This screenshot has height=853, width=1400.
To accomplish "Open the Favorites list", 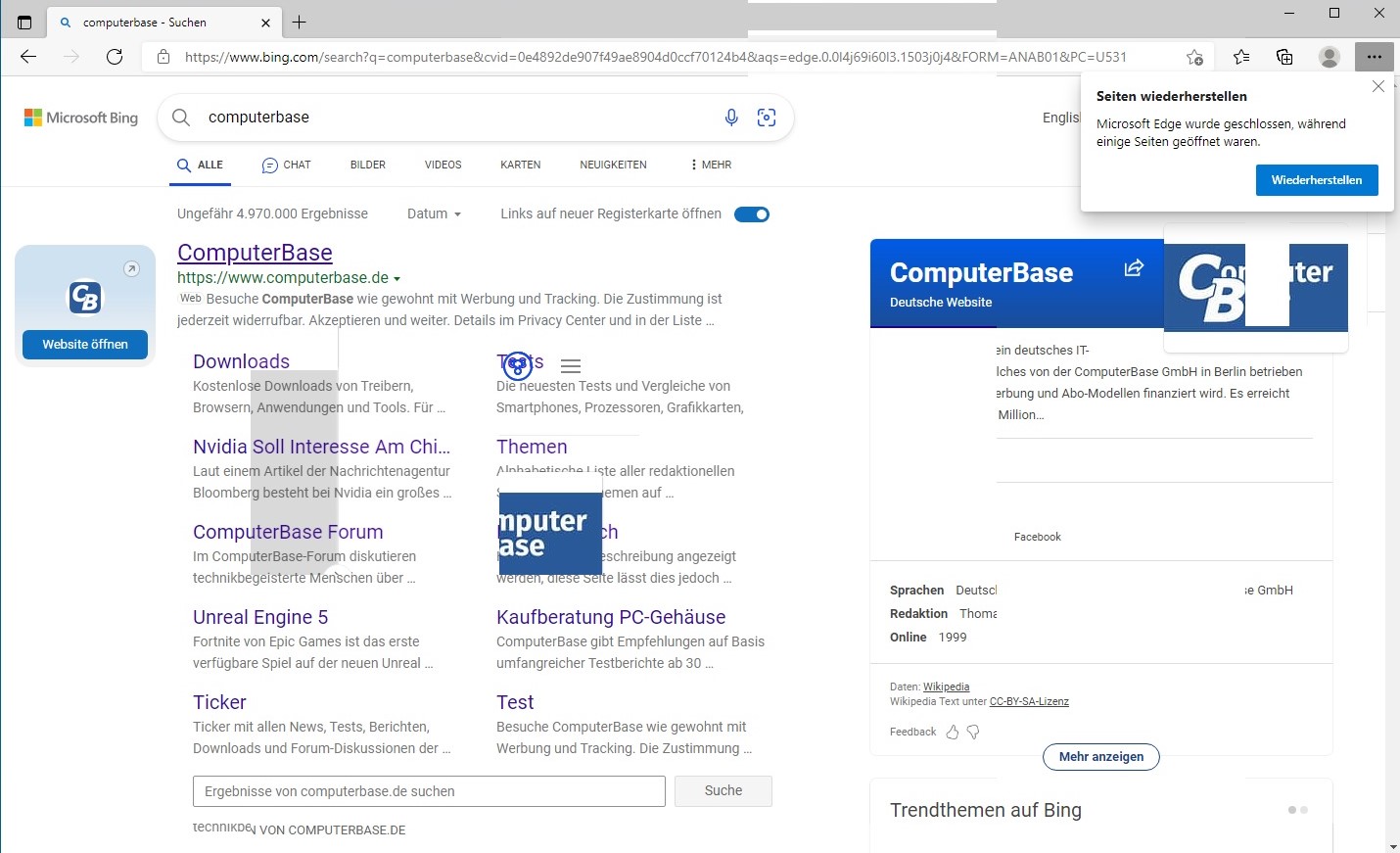I will pyautogui.click(x=1241, y=57).
